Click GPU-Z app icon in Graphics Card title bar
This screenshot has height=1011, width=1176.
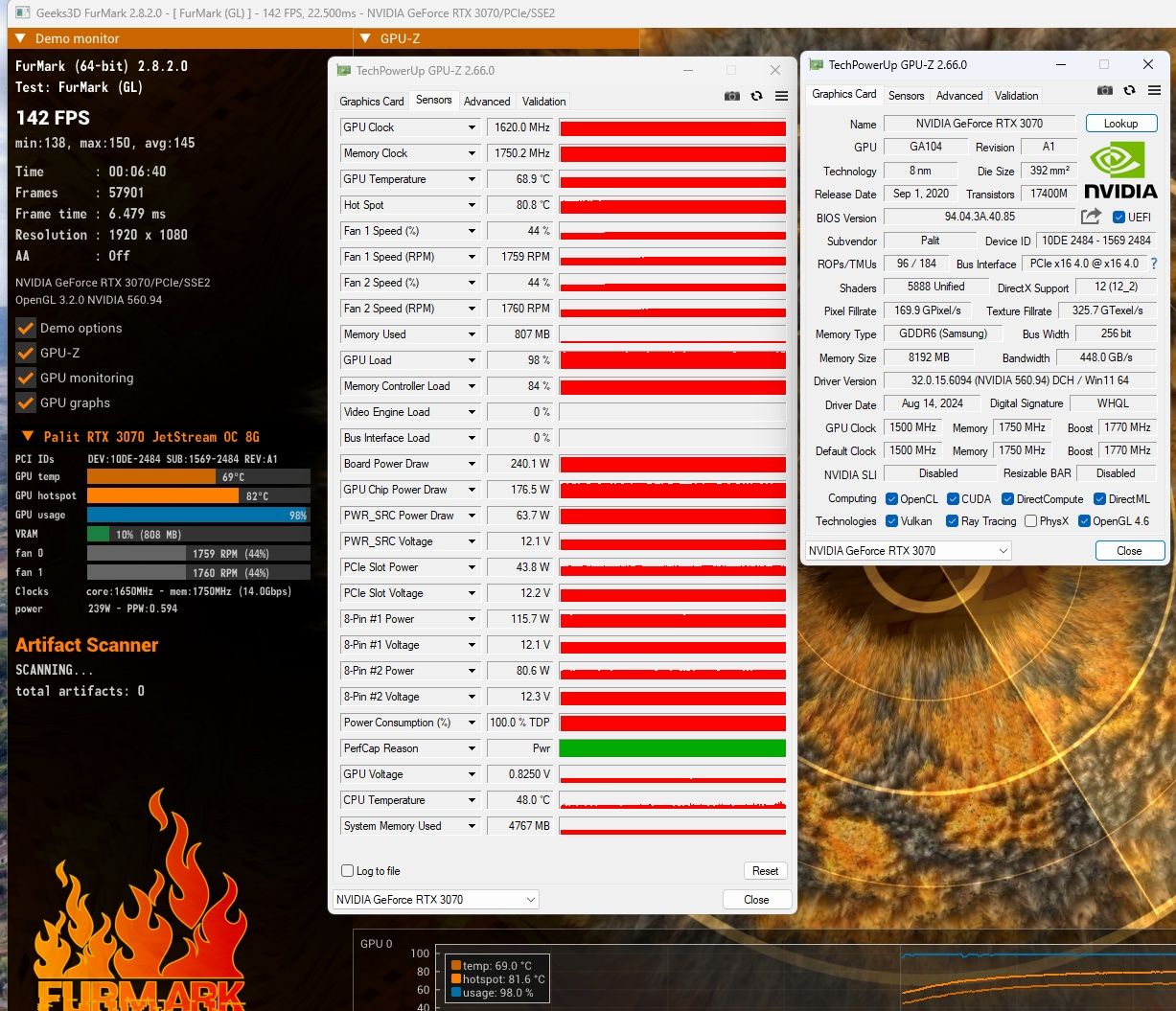click(816, 64)
